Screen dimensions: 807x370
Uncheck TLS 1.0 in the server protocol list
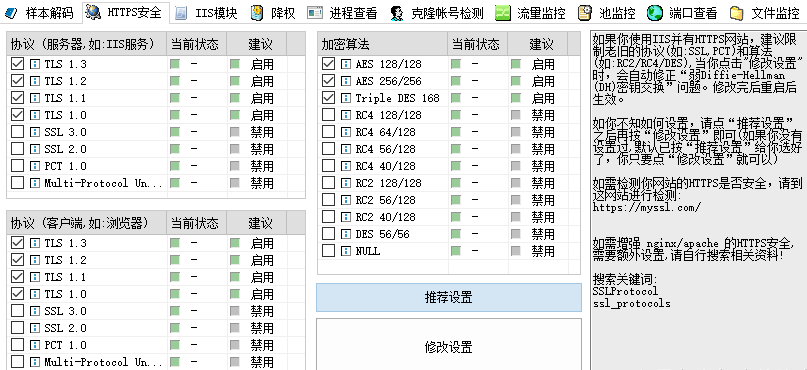pyautogui.click(x=18, y=115)
